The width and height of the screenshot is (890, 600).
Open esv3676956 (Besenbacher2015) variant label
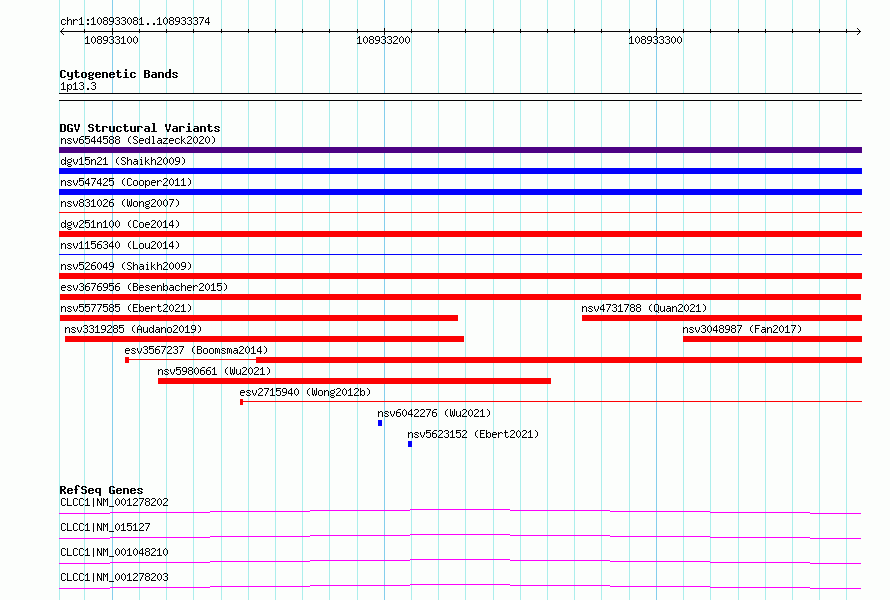click(x=144, y=287)
